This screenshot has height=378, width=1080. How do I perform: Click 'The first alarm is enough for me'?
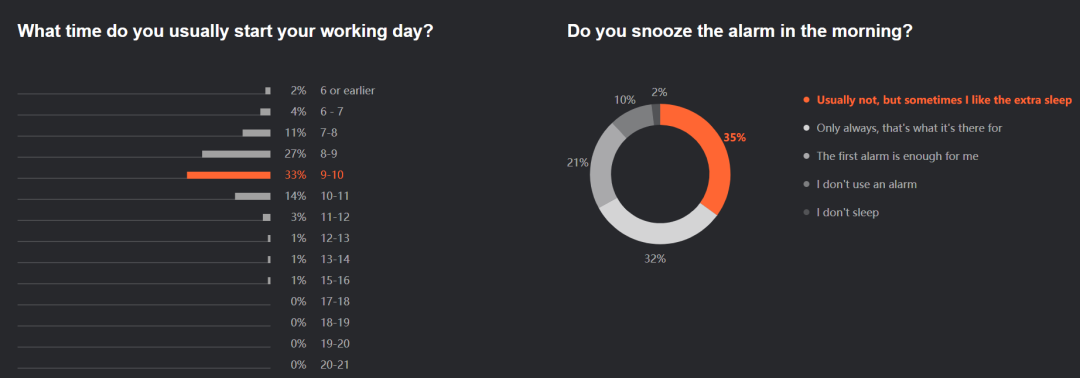tap(897, 156)
